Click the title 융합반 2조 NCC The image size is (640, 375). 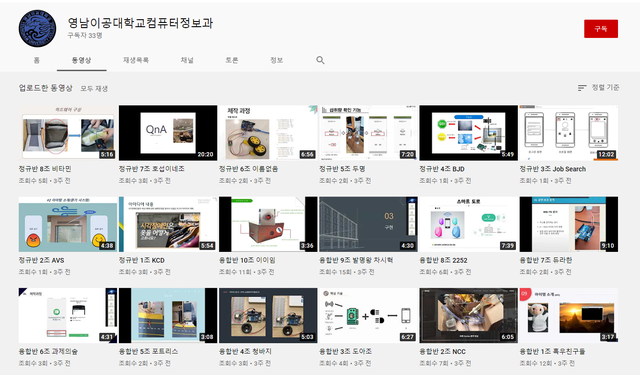point(442,351)
